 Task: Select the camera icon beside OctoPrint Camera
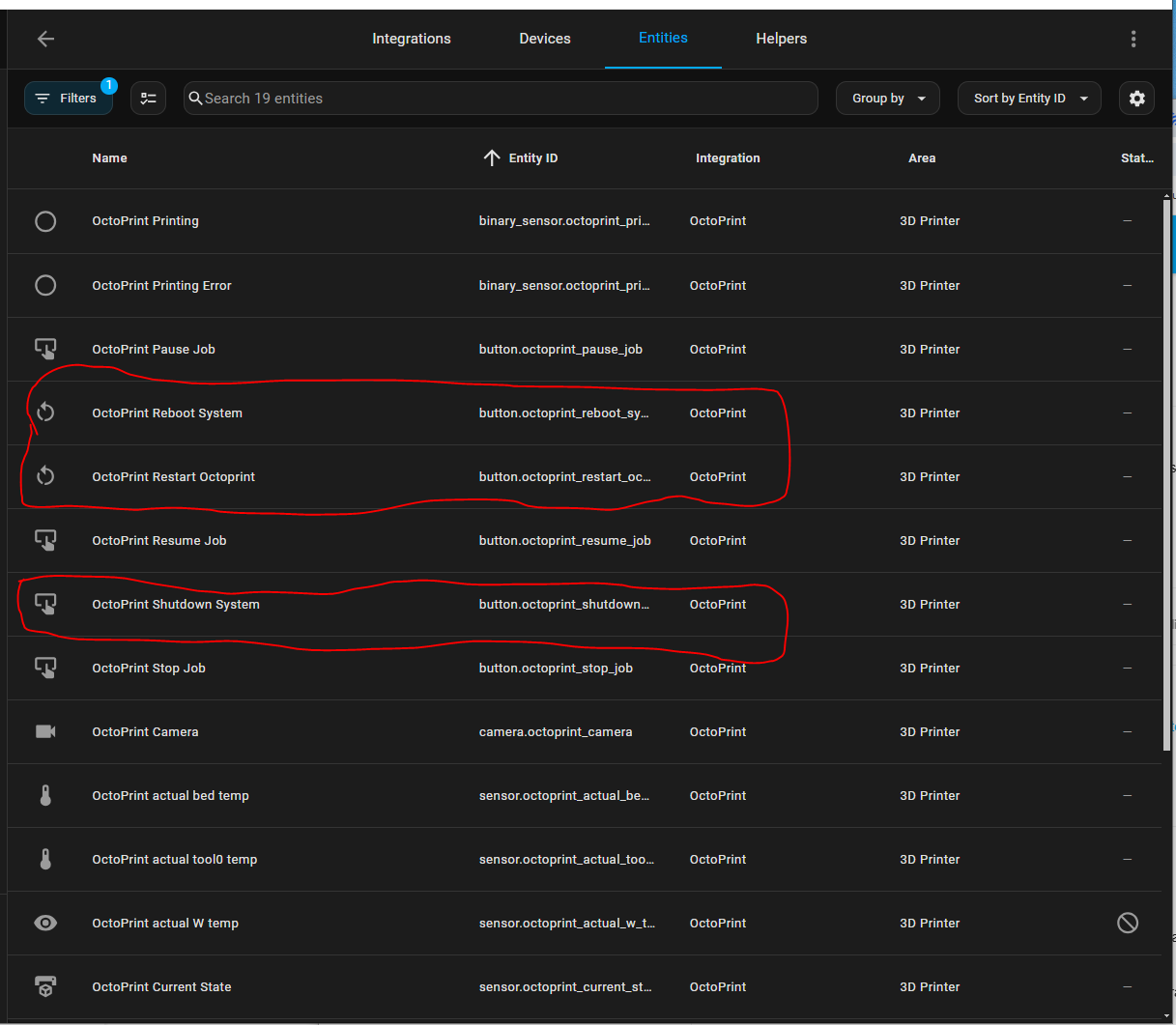click(x=45, y=731)
